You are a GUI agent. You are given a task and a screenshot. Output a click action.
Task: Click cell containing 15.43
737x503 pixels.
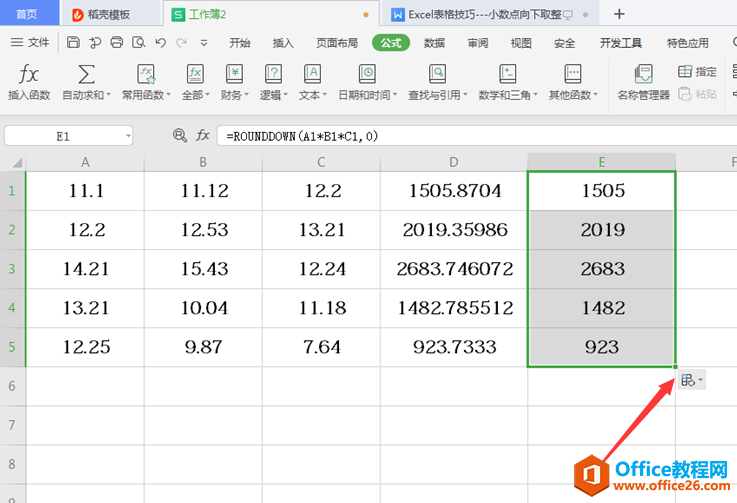(x=204, y=269)
